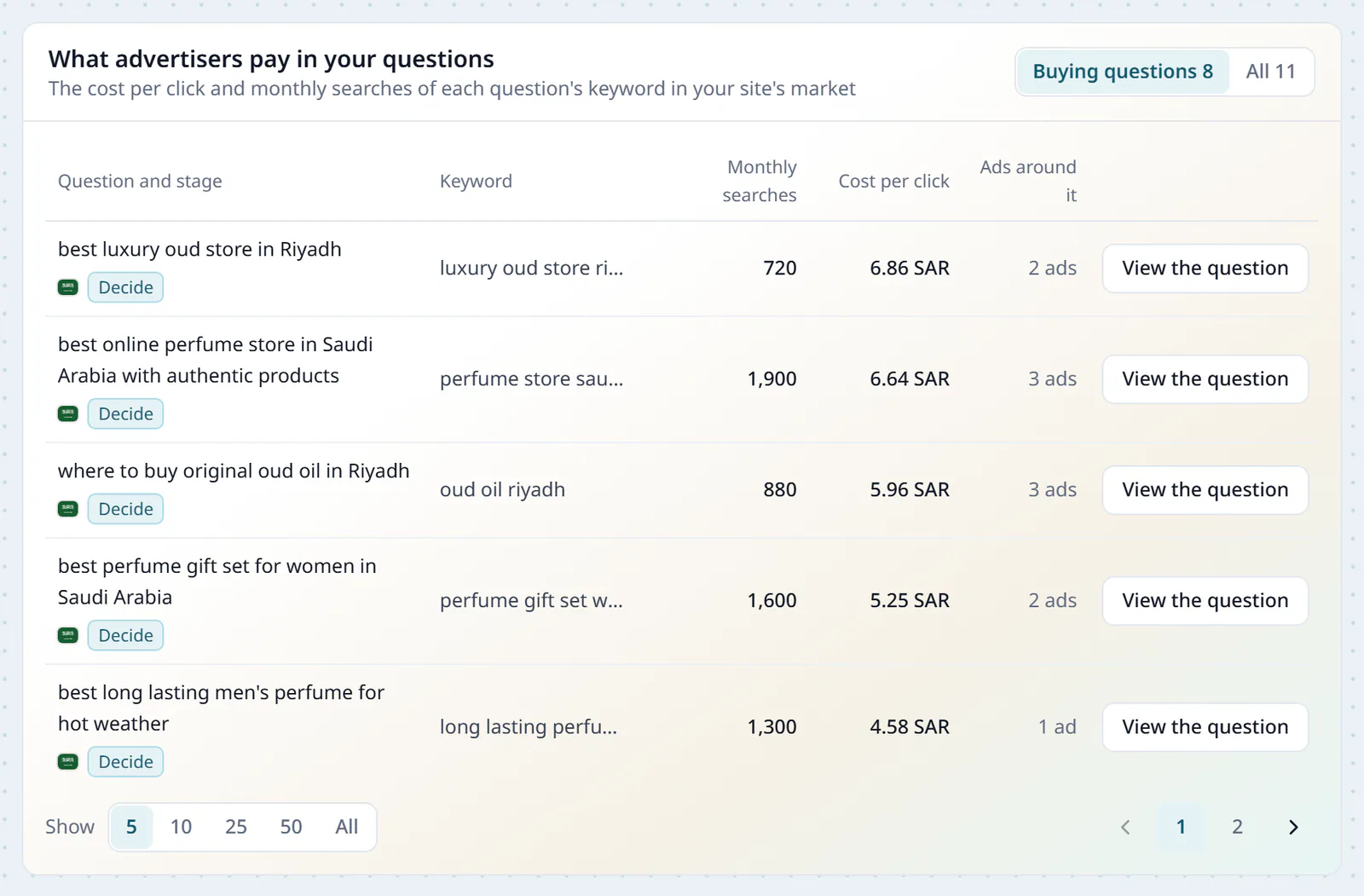Go to previous page with left chevron

point(1125,827)
